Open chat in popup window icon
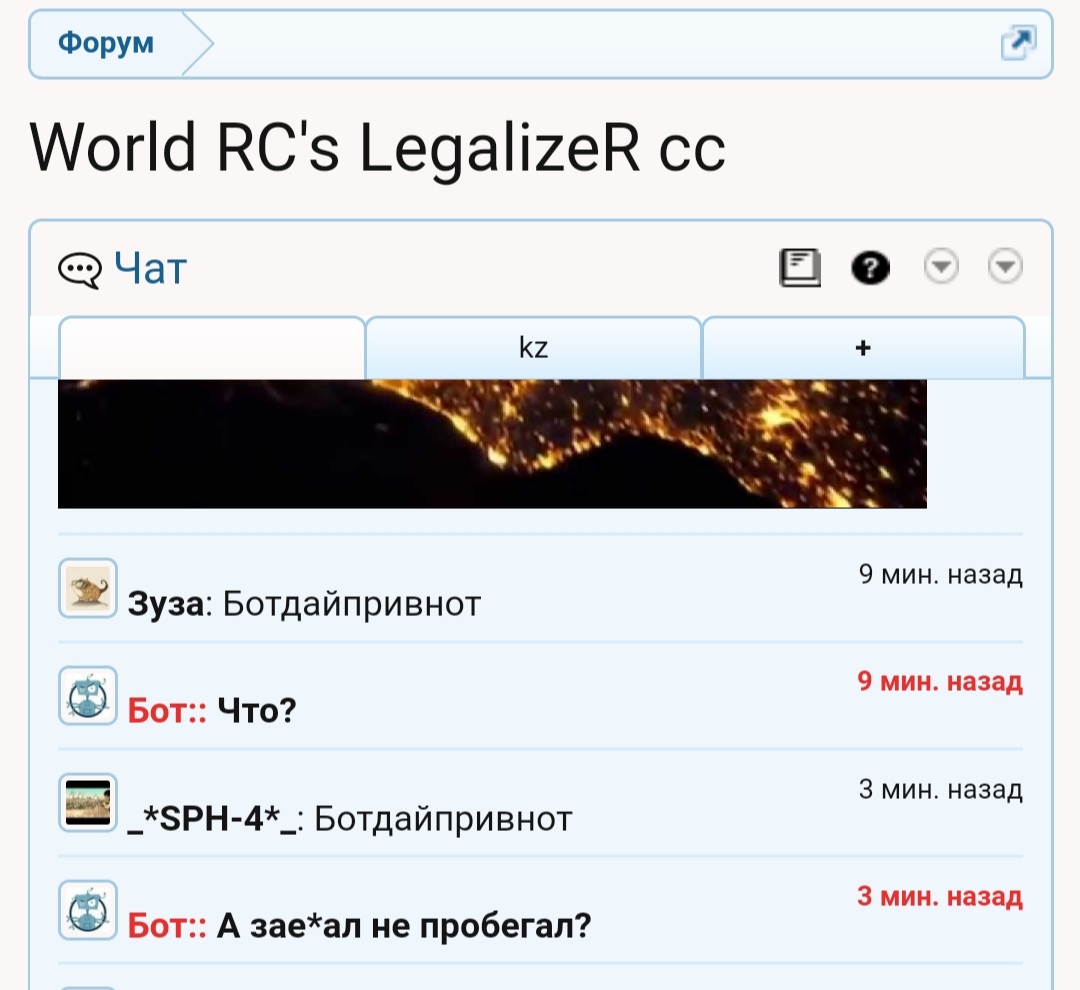Viewport: 1080px width, 990px height. coord(1018,43)
